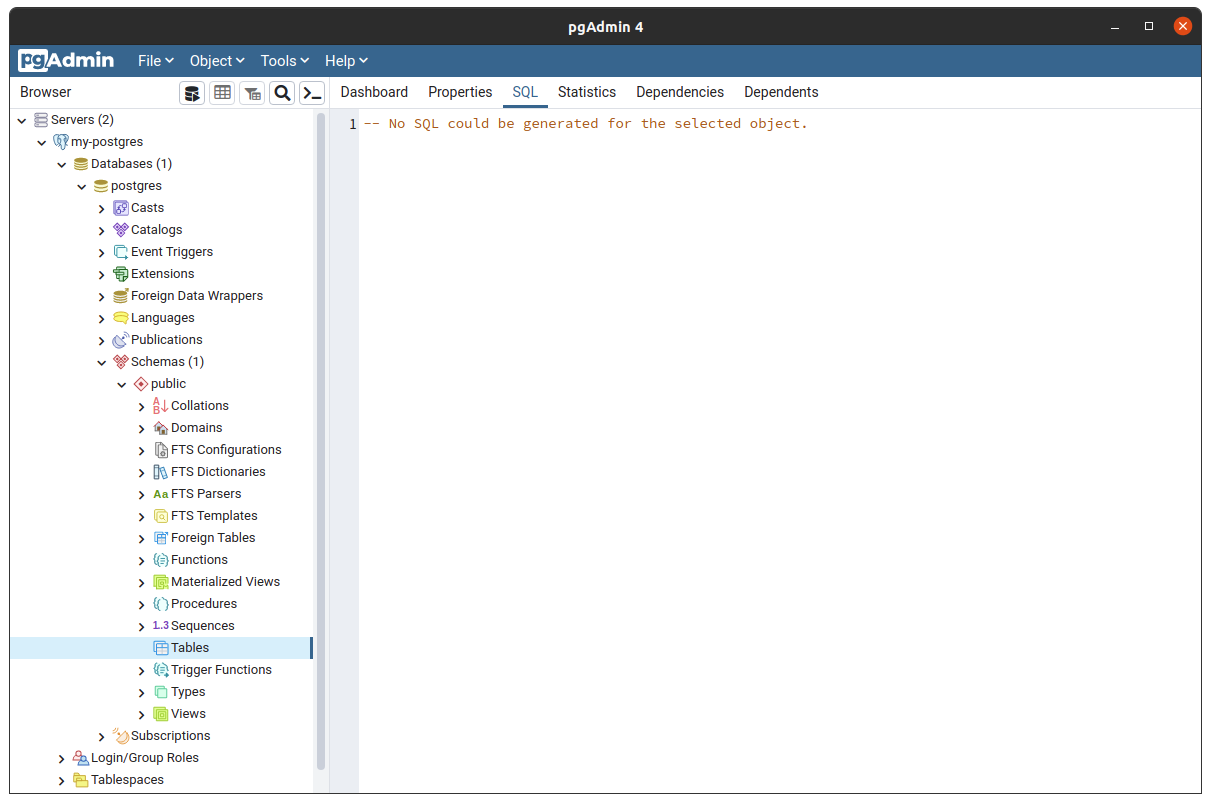Click the public schema diamond icon
Screen dimensions: 1211x803
(141, 384)
